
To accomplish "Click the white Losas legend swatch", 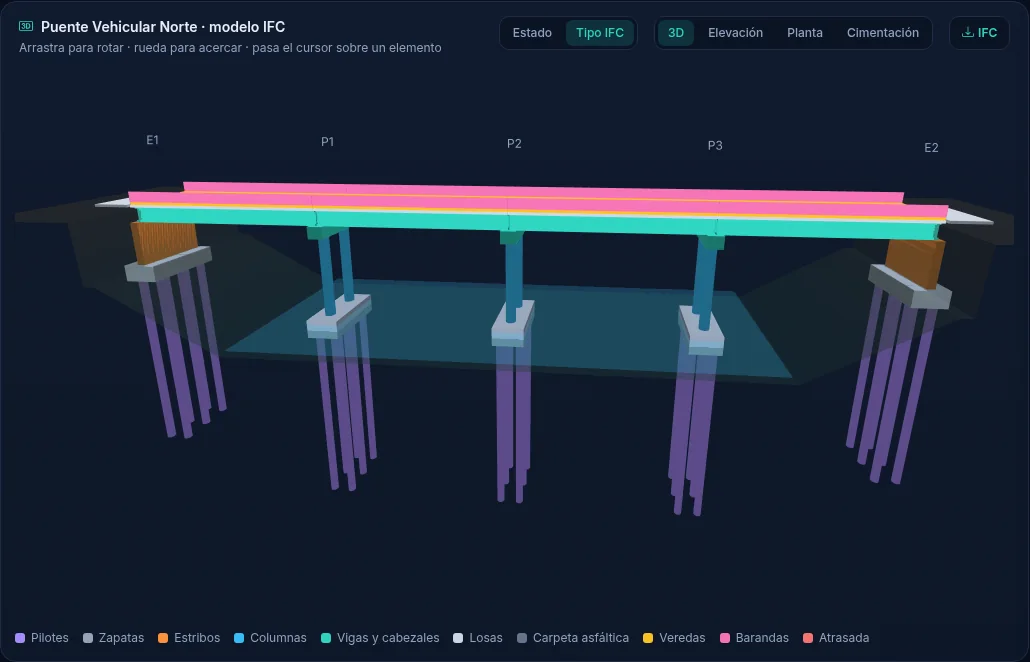I will (459, 638).
